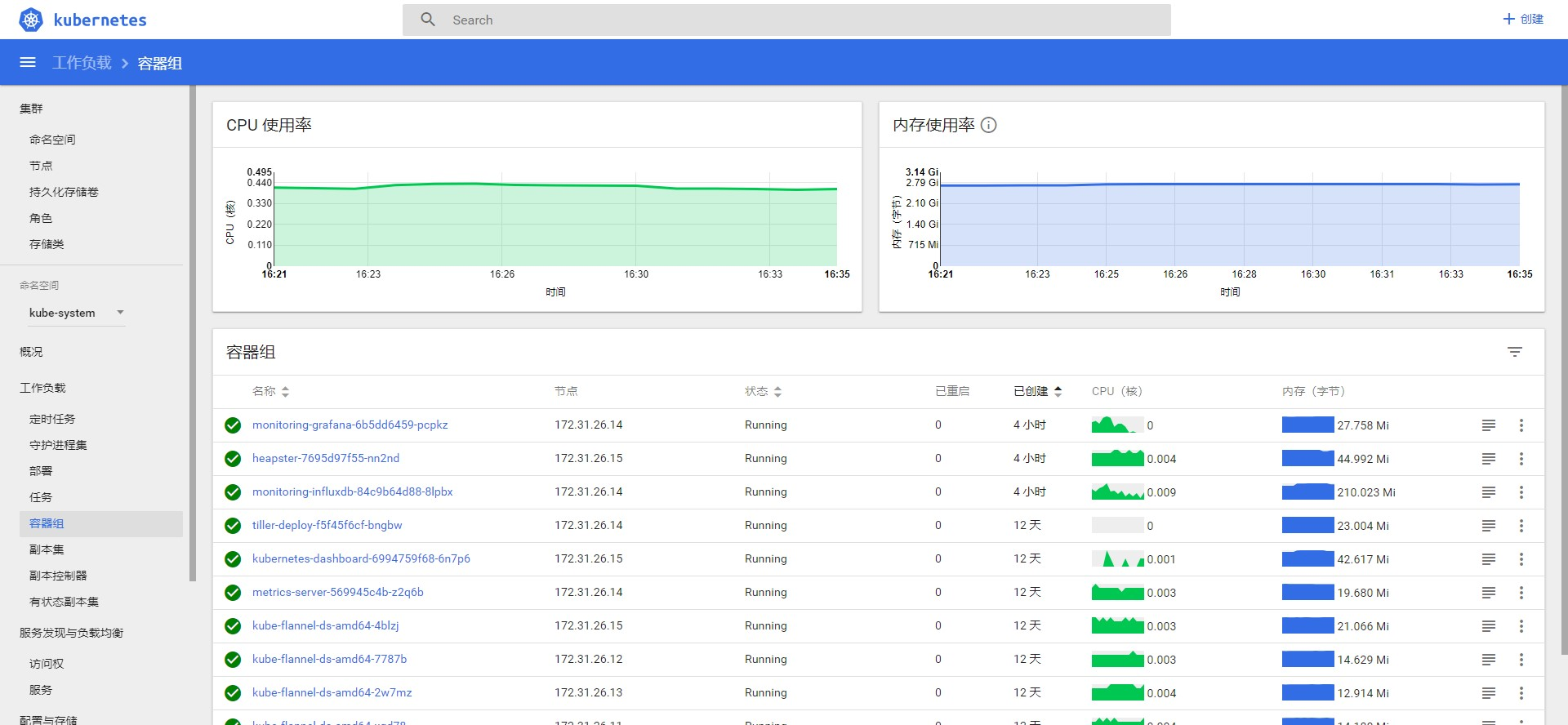The height and width of the screenshot is (725, 1568).
Task: Open actions menu for kube-flannel-ds-amd64-2w7mz
Action: (1521, 693)
